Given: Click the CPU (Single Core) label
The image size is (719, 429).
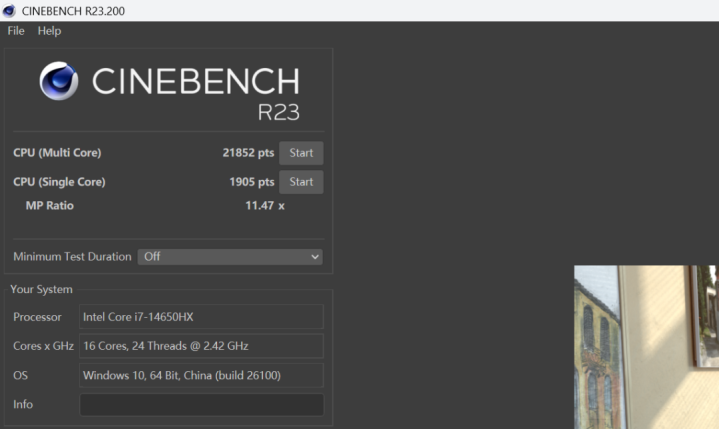Looking at the screenshot, I should pos(59,182).
